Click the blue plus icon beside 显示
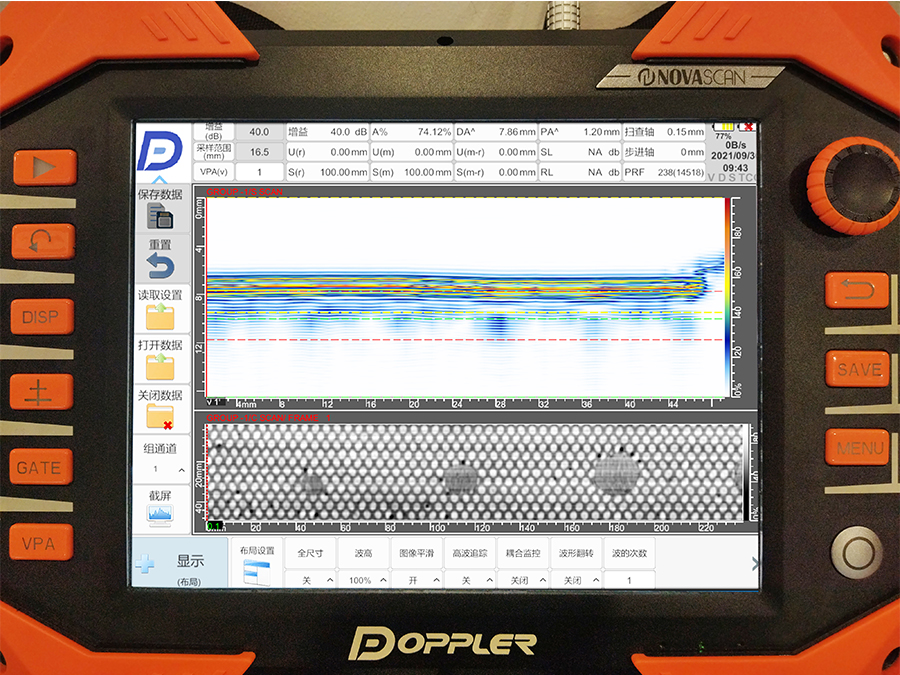Viewport: 900px width, 675px height. pos(145,564)
